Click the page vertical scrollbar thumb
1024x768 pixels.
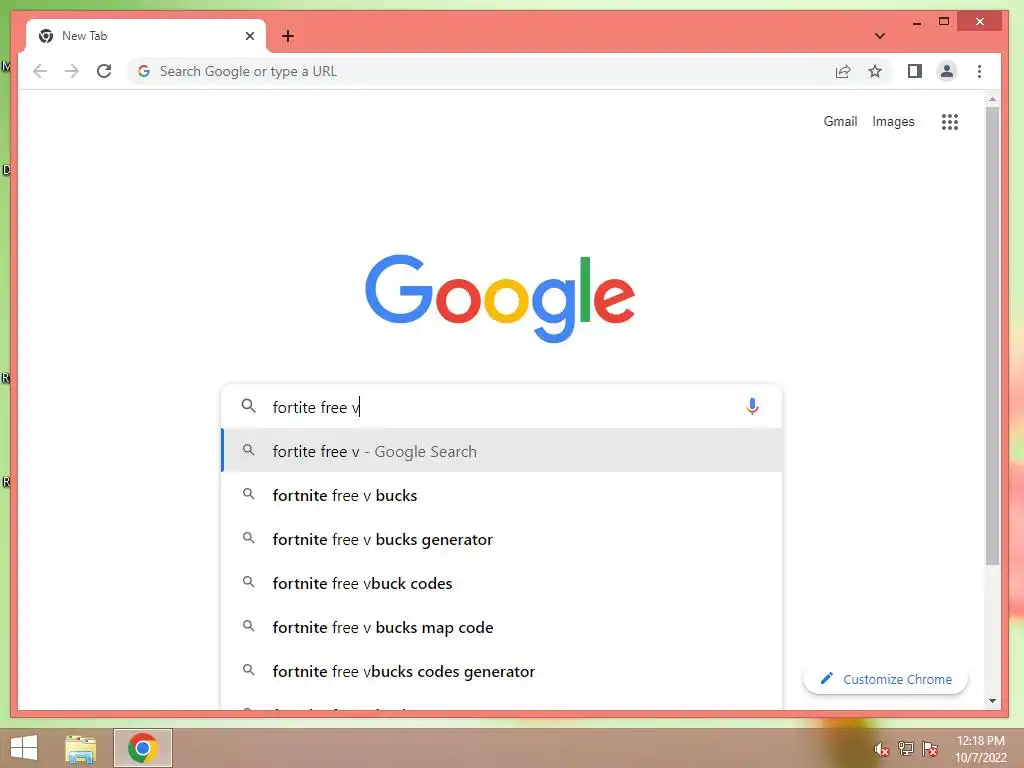coord(992,336)
